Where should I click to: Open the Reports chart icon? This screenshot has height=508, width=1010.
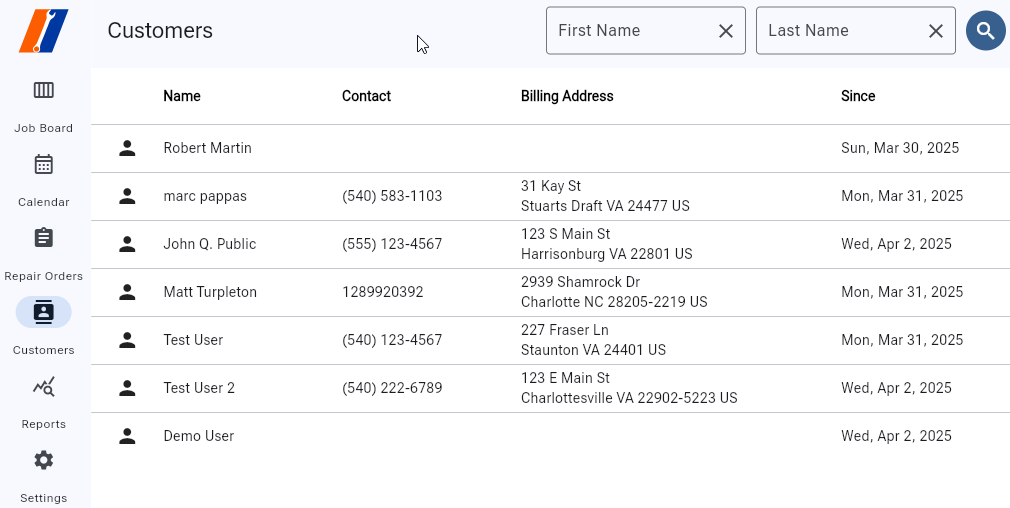tap(43, 387)
